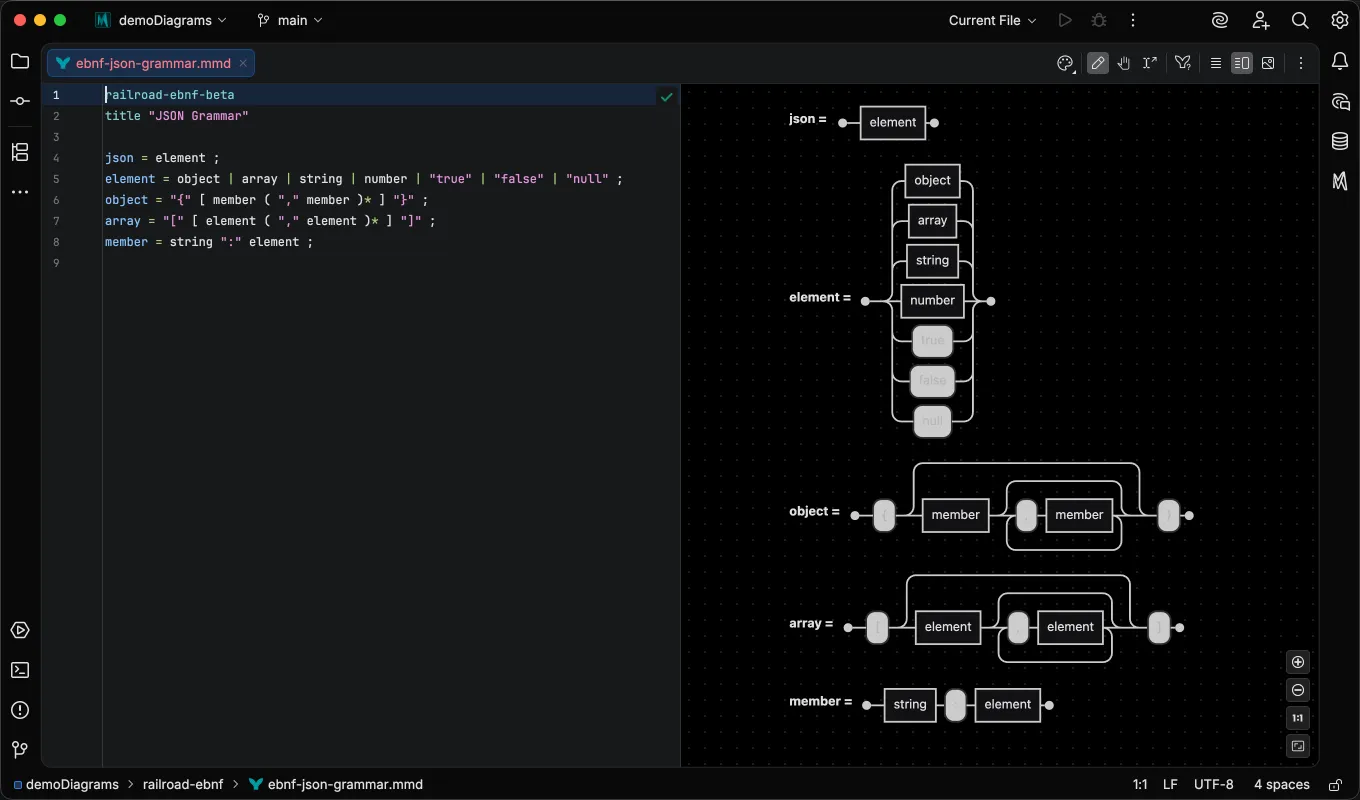
Task: Open the Terminal tool window
Action: tap(20, 670)
